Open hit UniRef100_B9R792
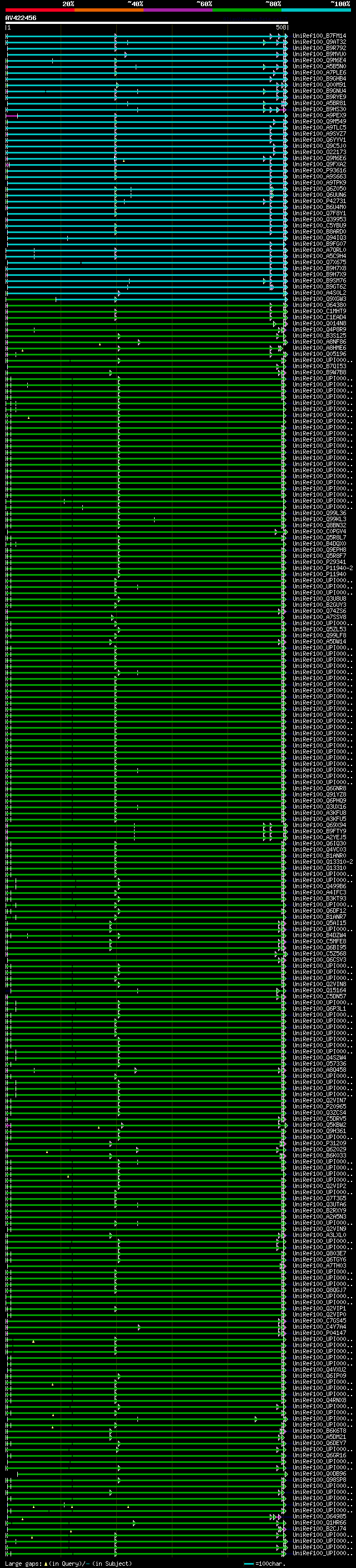This screenshot has width=356, height=1568. coord(319,48)
